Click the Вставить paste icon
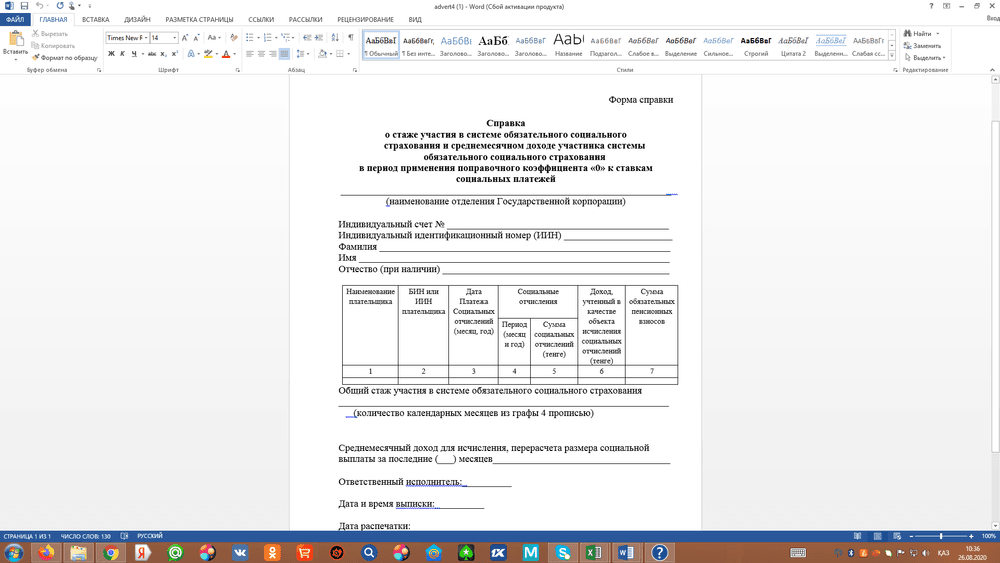Image resolution: width=1000 pixels, height=563 pixels. click(15, 40)
